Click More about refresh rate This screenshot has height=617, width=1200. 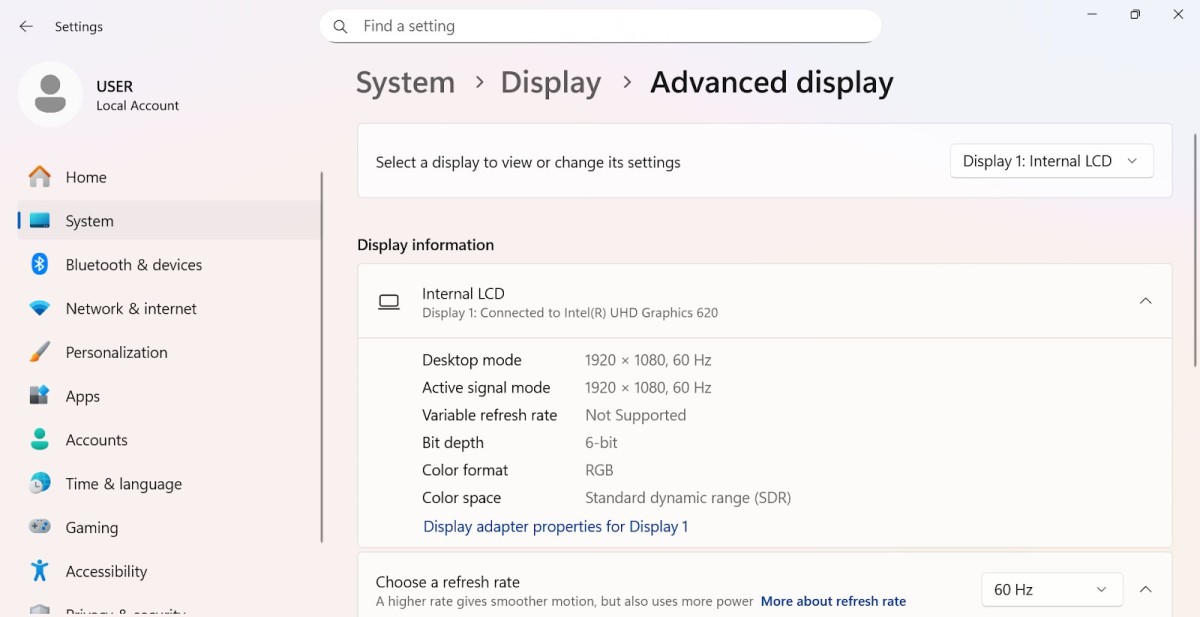(x=833, y=601)
